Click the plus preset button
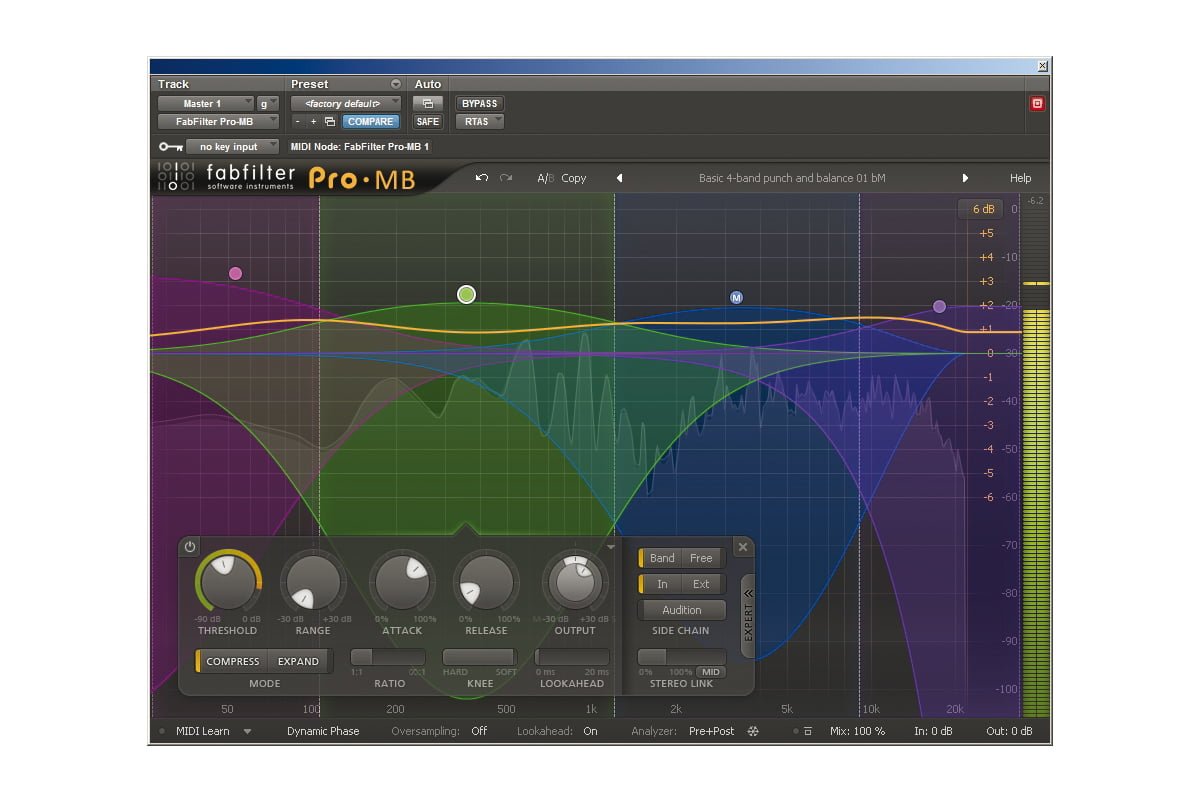This screenshot has height=800, width=1200. (313, 121)
